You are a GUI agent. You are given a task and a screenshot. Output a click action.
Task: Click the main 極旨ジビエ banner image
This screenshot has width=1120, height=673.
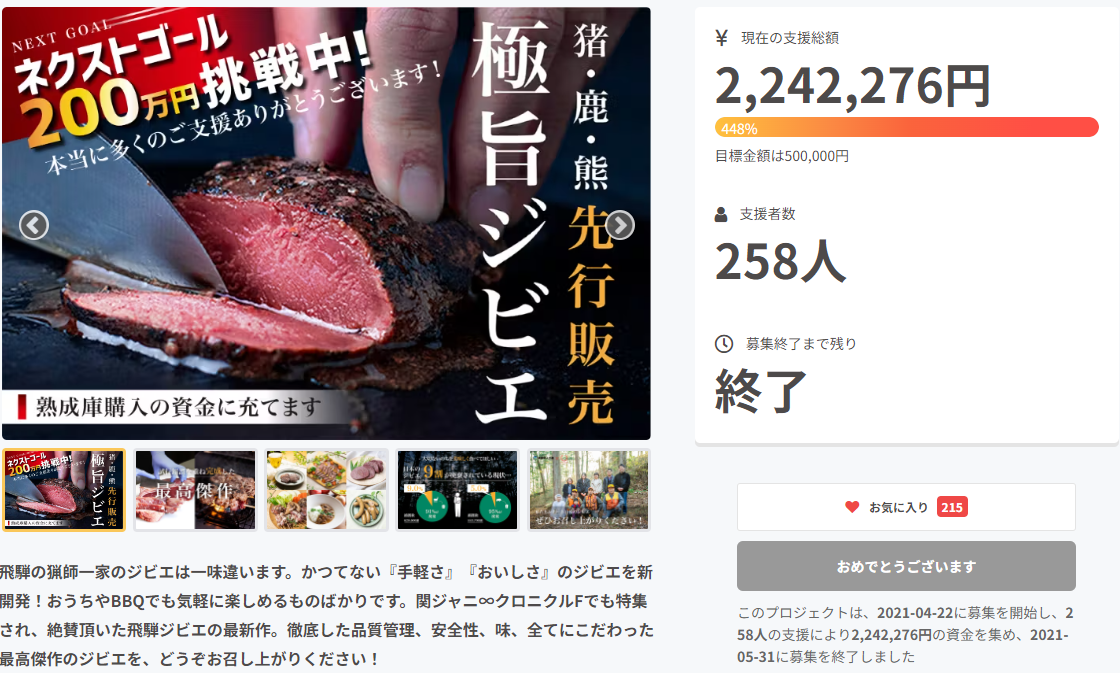pos(326,224)
